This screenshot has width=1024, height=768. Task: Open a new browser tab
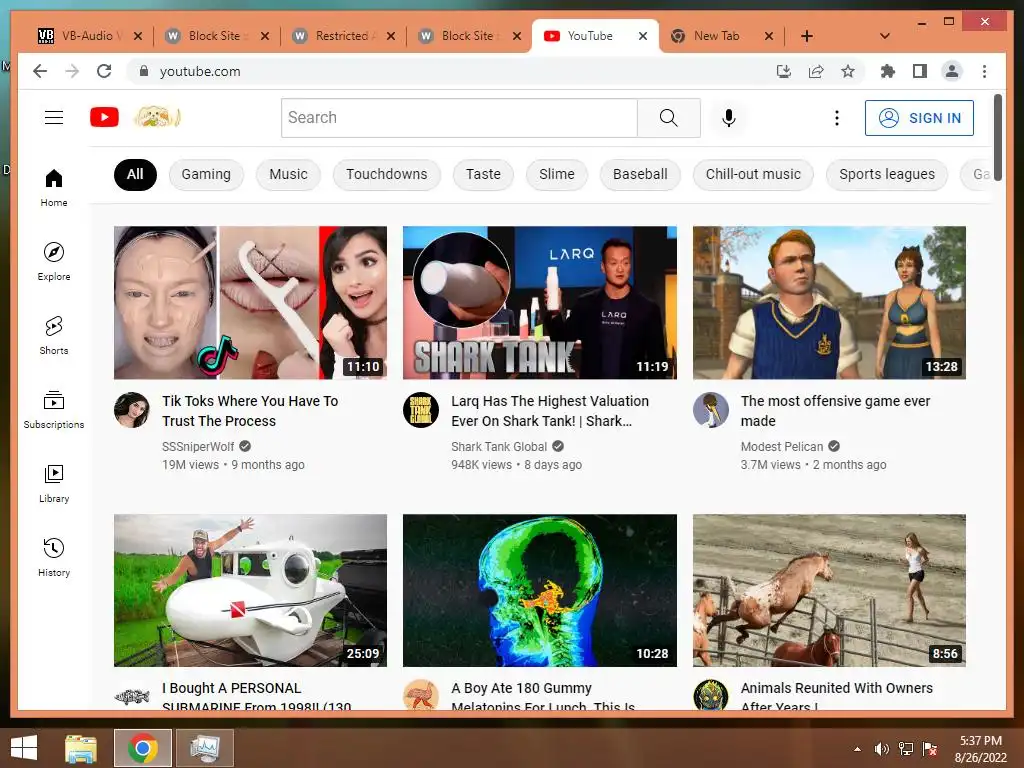click(x=807, y=36)
